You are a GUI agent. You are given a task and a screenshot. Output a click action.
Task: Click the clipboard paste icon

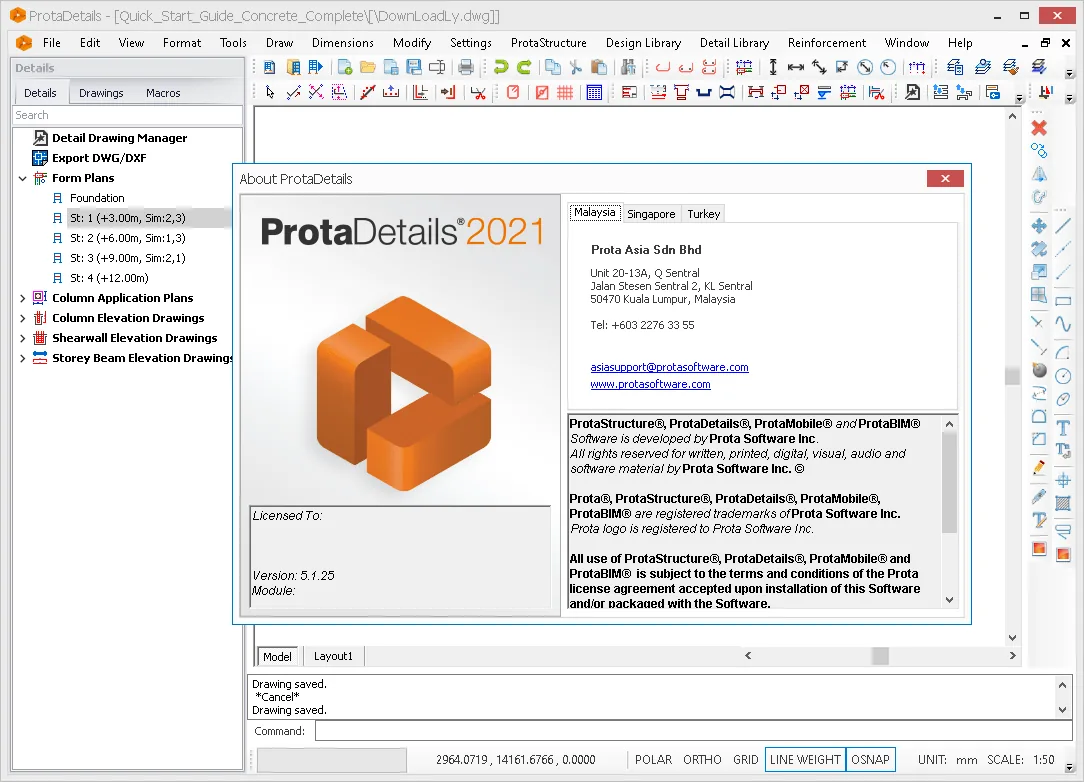click(x=599, y=67)
